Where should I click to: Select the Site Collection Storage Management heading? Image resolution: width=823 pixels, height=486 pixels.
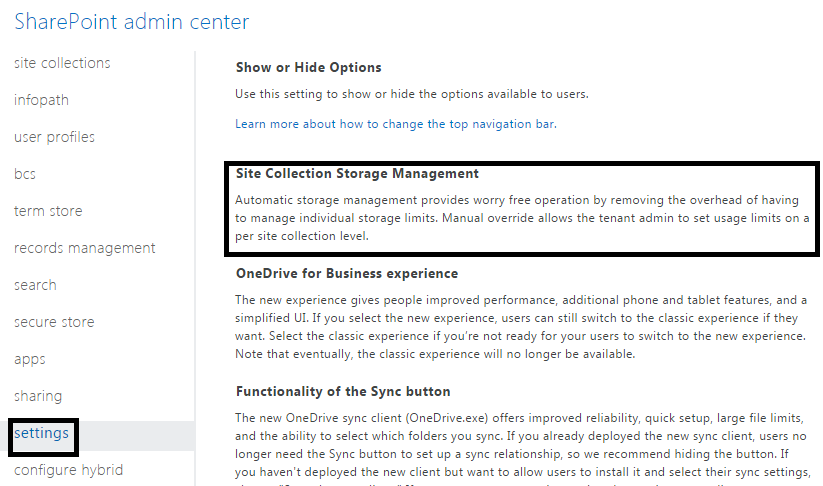[x=357, y=173]
